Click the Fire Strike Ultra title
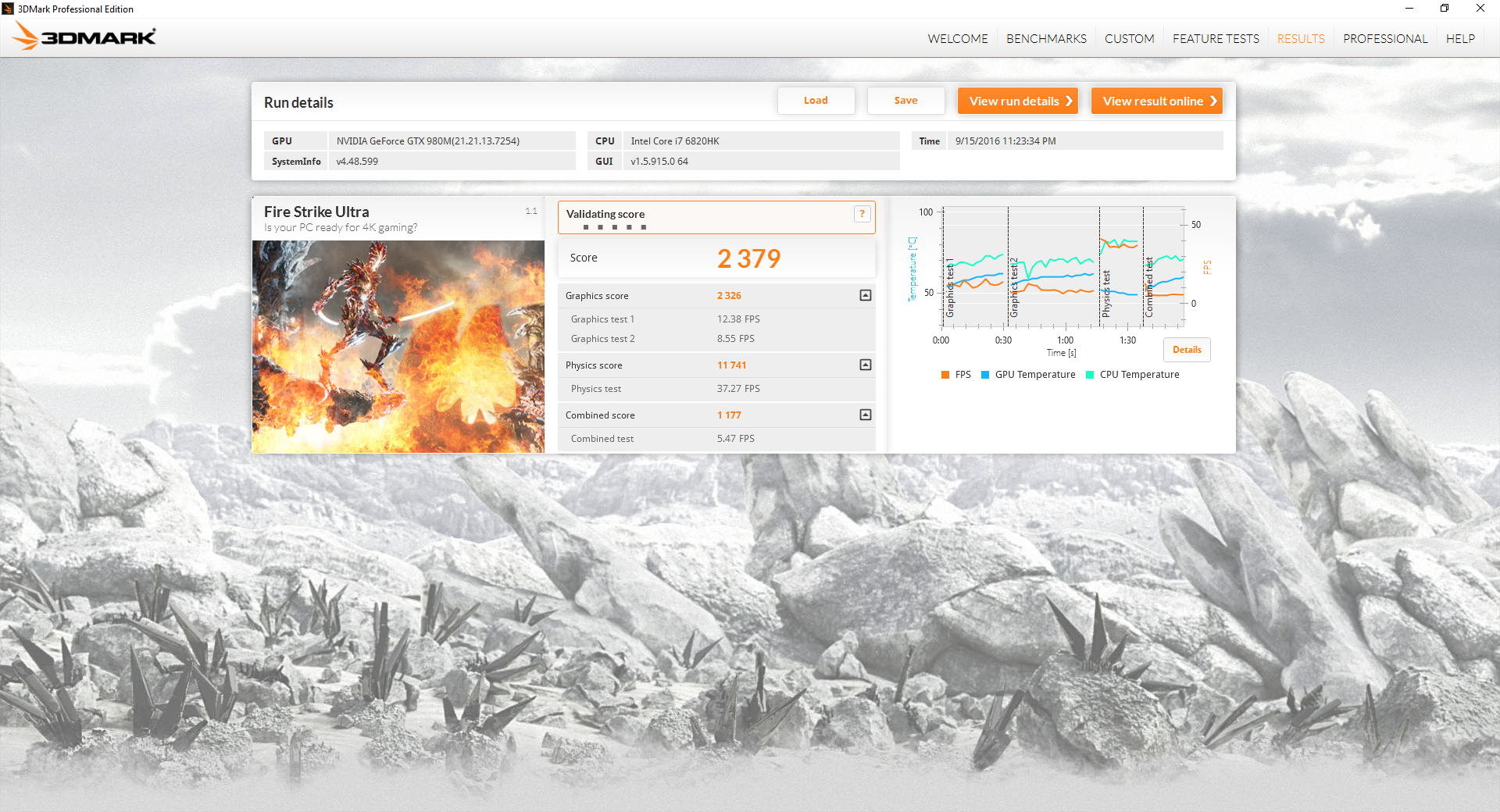Image resolution: width=1500 pixels, height=812 pixels. [316, 212]
